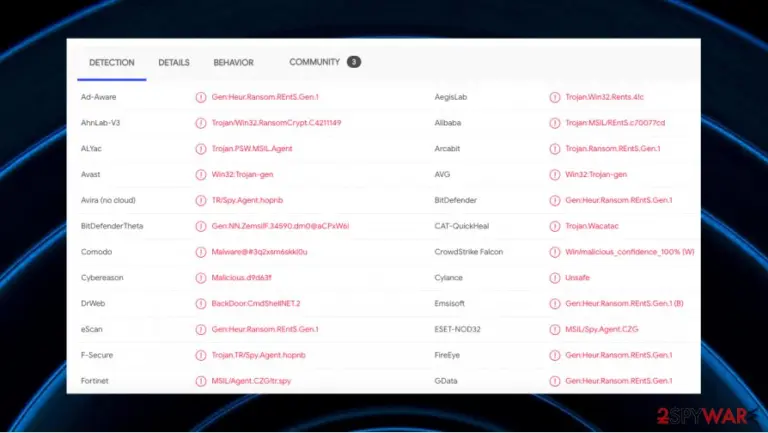This screenshot has width=768, height=433.
Task: Open the BEHAVIOR tab
Action: [x=234, y=63]
